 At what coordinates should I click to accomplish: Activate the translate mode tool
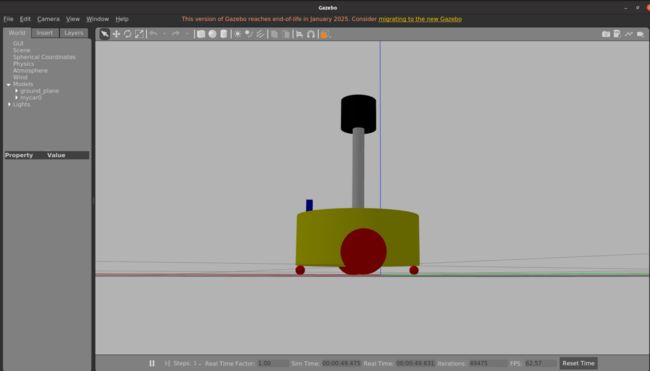click(116, 34)
